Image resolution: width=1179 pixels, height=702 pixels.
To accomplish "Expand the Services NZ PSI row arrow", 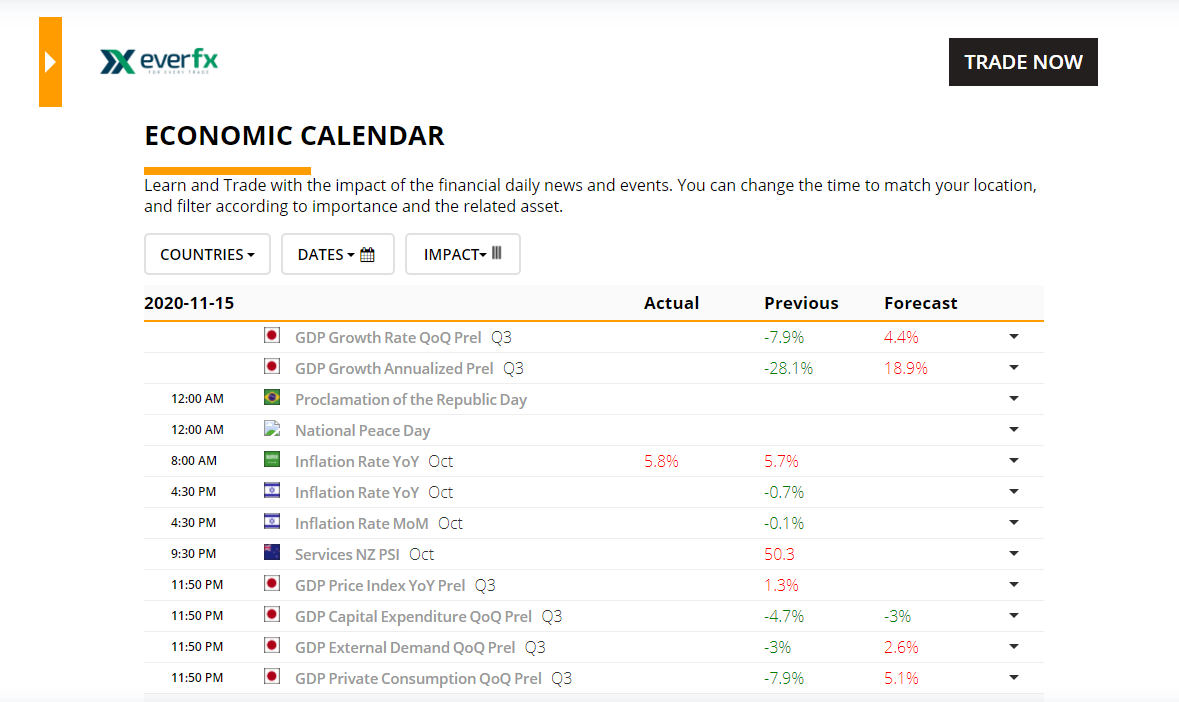I will [x=1013, y=554].
